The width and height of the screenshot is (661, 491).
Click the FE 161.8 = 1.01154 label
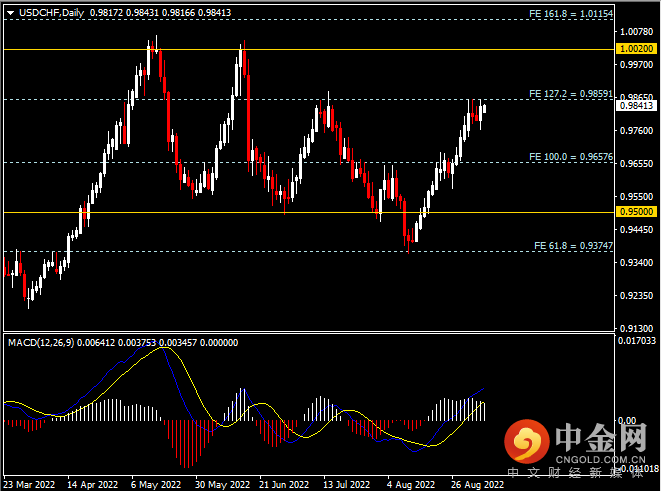pos(571,14)
